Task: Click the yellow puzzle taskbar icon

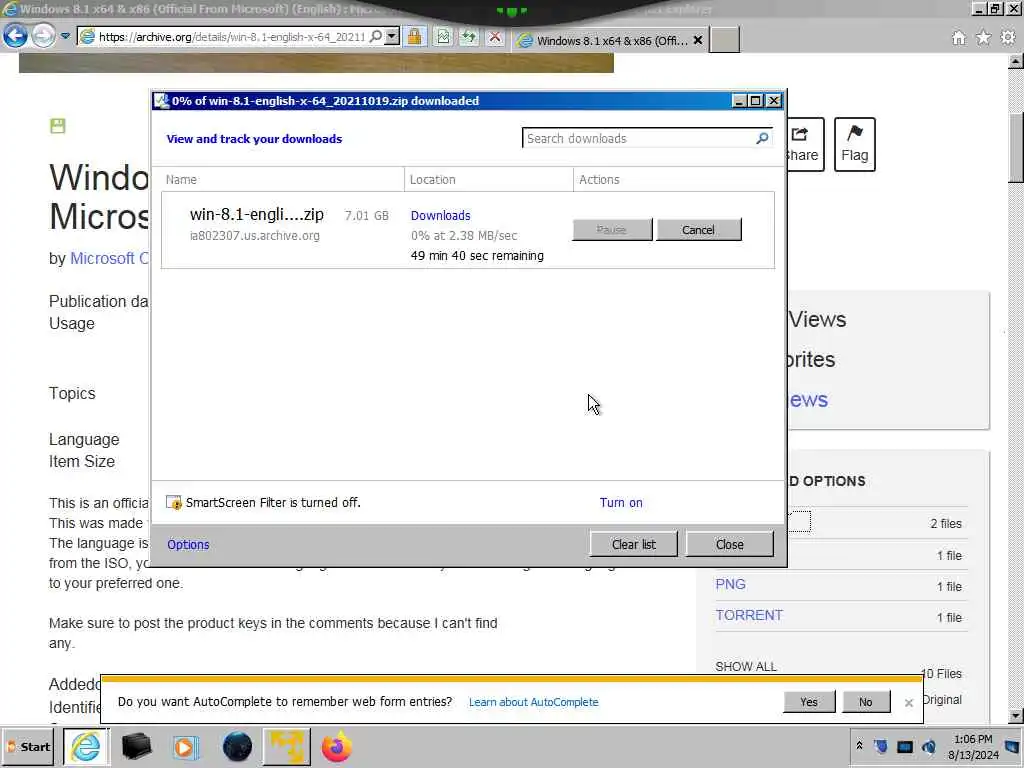Action: [286, 746]
